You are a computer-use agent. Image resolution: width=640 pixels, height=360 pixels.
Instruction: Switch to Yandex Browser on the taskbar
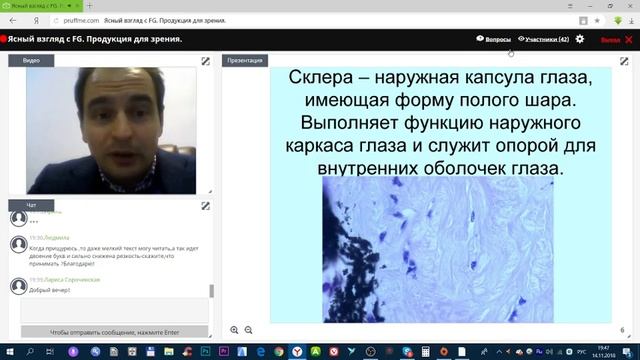[297, 351]
